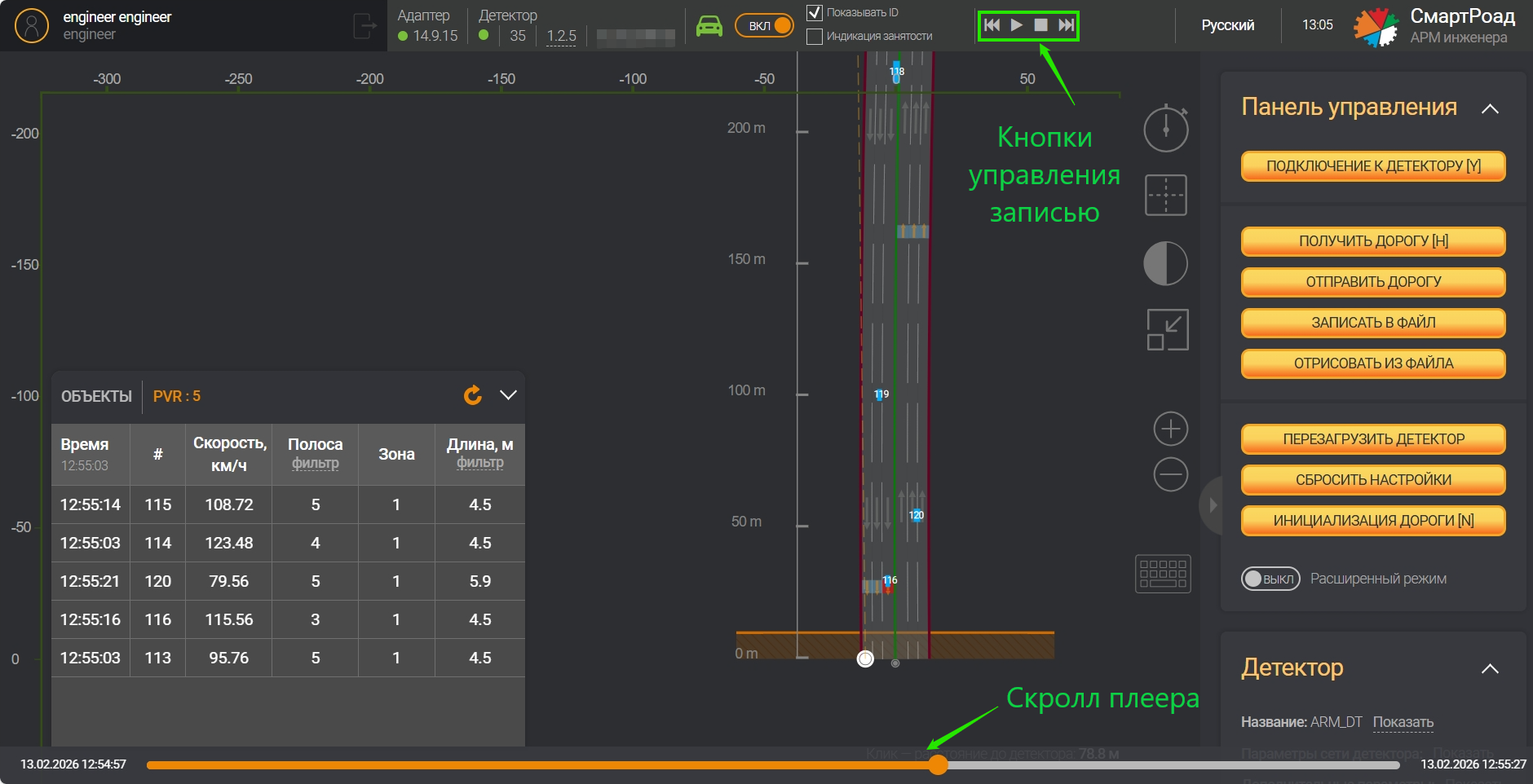
Task: Enable the Индикация занятости checkbox
Action: pos(814,37)
